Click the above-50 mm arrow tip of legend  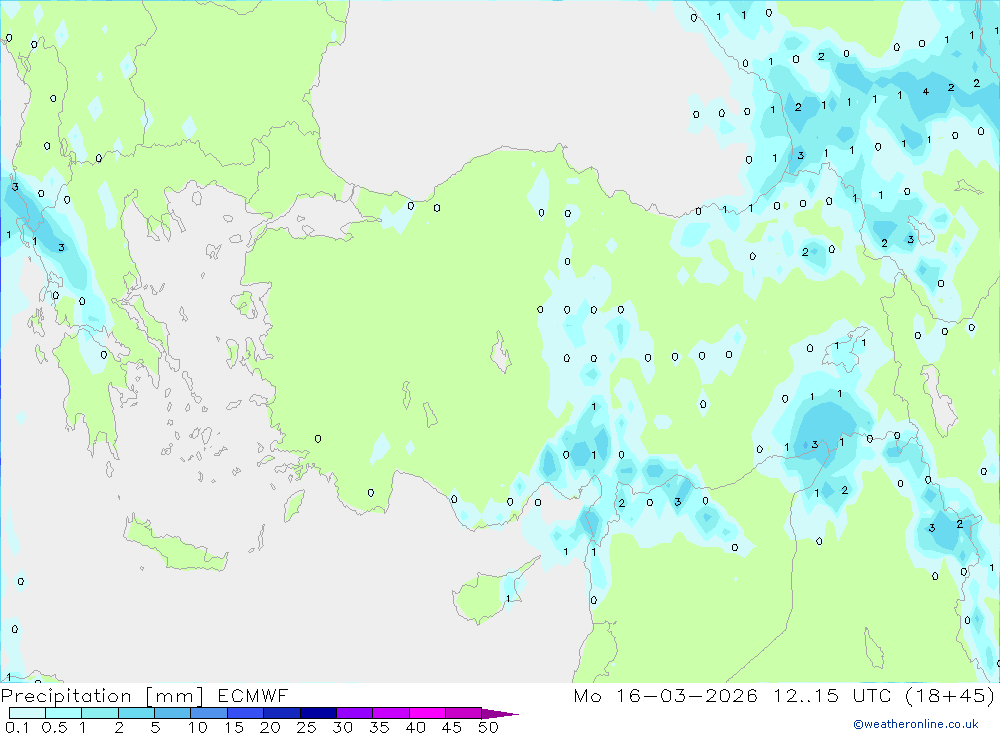coord(499,714)
